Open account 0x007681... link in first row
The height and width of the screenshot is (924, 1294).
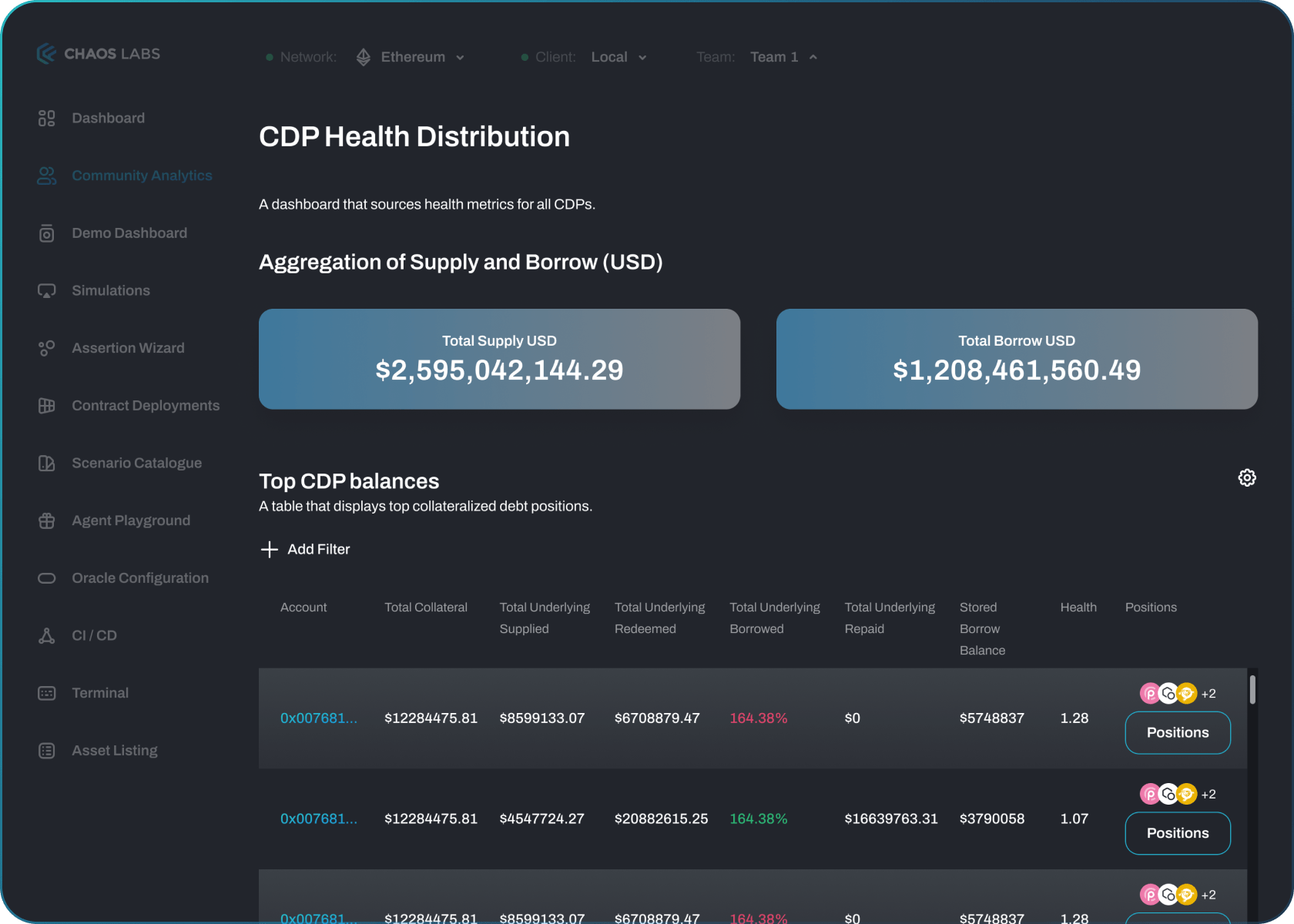[x=319, y=718]
